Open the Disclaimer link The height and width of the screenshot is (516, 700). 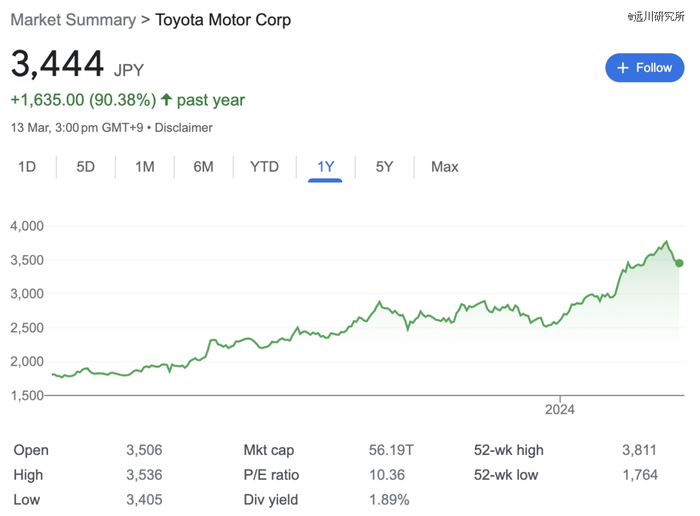coord(184,128)
